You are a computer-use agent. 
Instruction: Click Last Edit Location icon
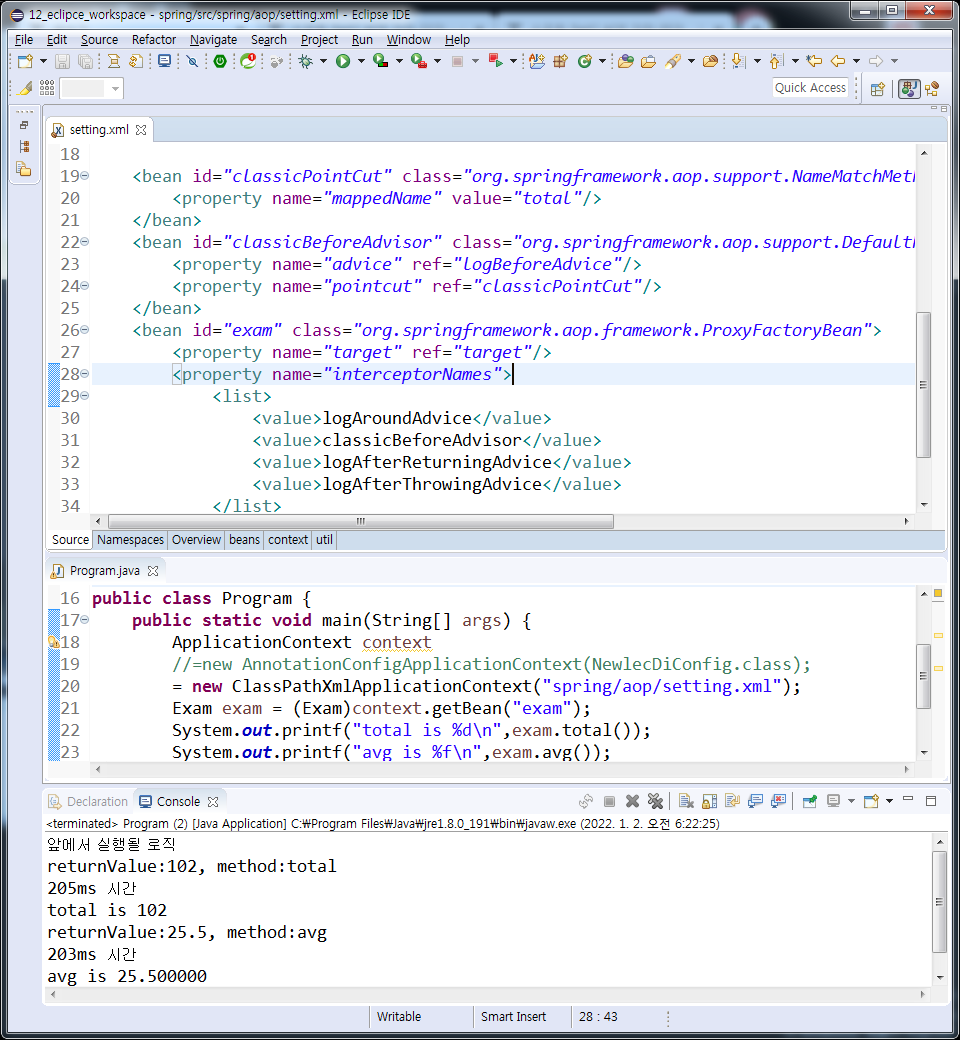pos(814,62)
